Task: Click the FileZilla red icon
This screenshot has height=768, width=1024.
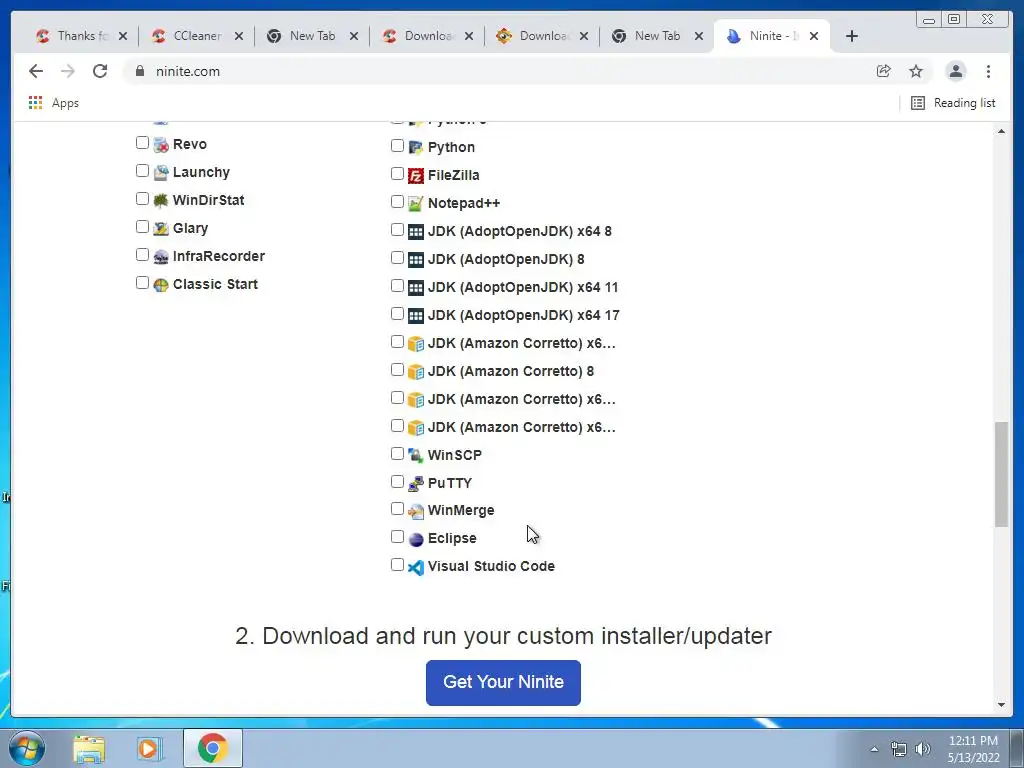Action: coord(415,176)
